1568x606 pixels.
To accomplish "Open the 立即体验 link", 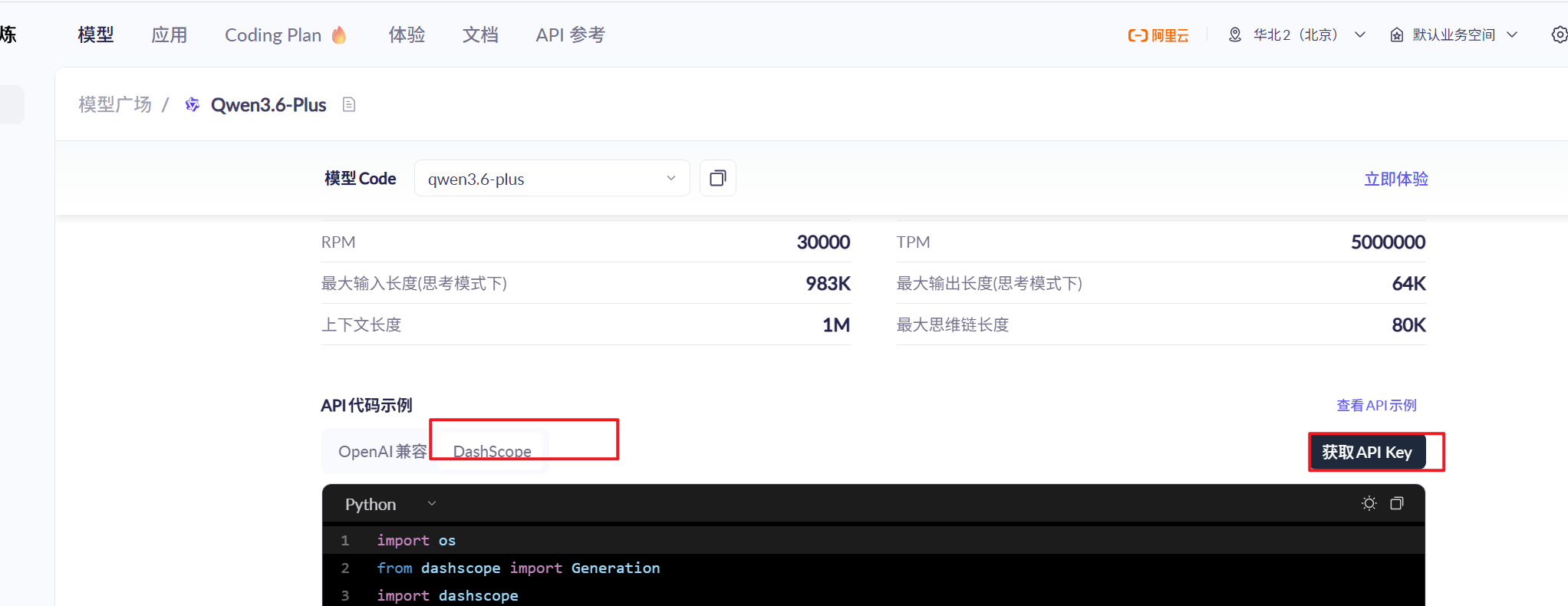I will (1395, 179).
